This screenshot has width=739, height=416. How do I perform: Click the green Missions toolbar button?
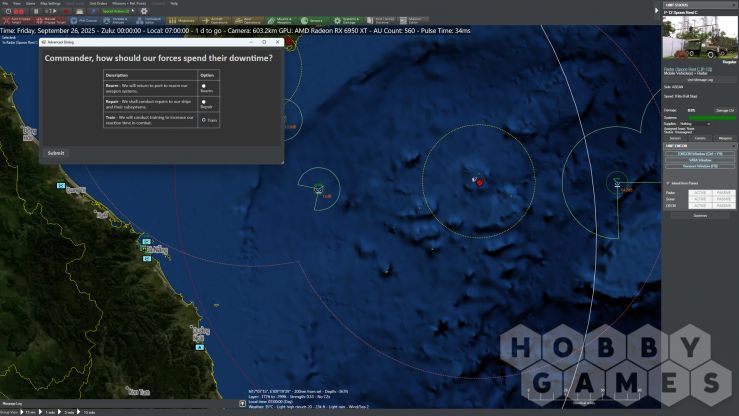(x=281, y=20)
